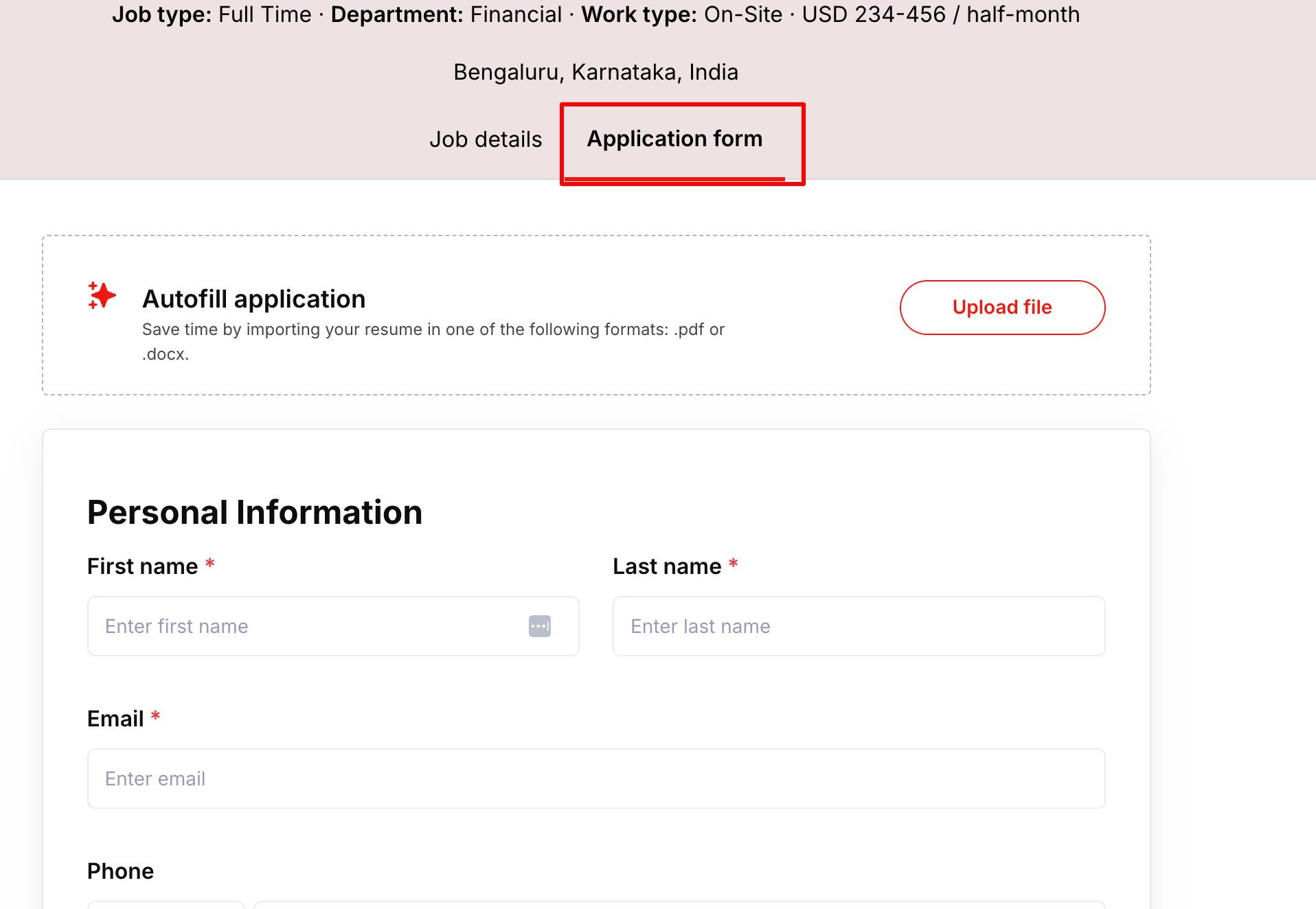The height and width of the screenshot is (909, 1316).
Task: Click the Work type: On-Site text
Action: pos(681,14)
